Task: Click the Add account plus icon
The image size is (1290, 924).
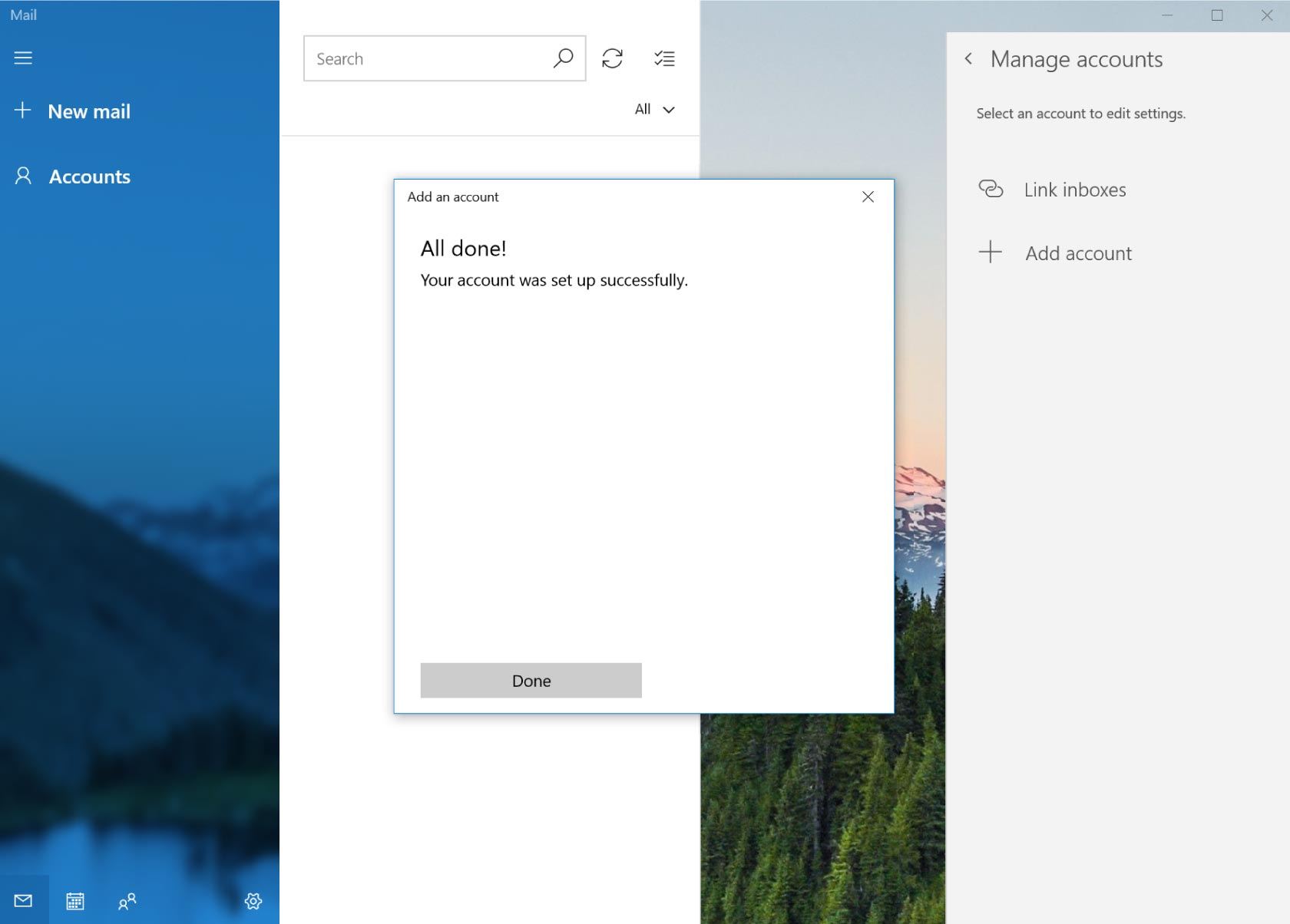Action: click(991, 252)
